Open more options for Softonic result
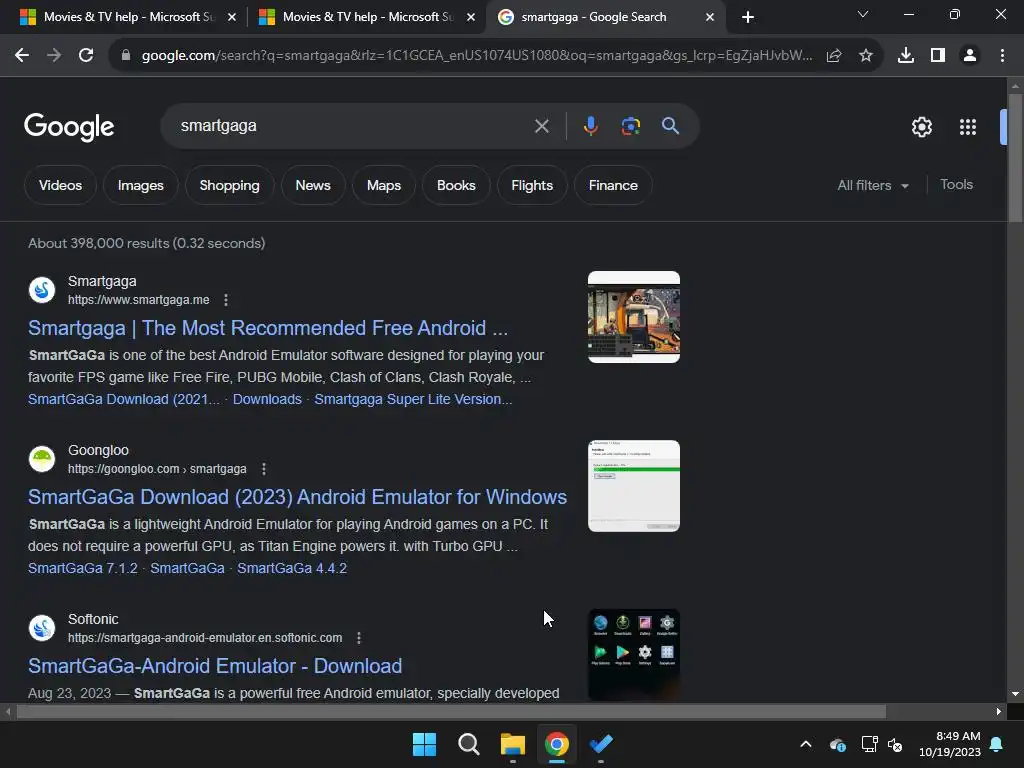 coord(359,637)
